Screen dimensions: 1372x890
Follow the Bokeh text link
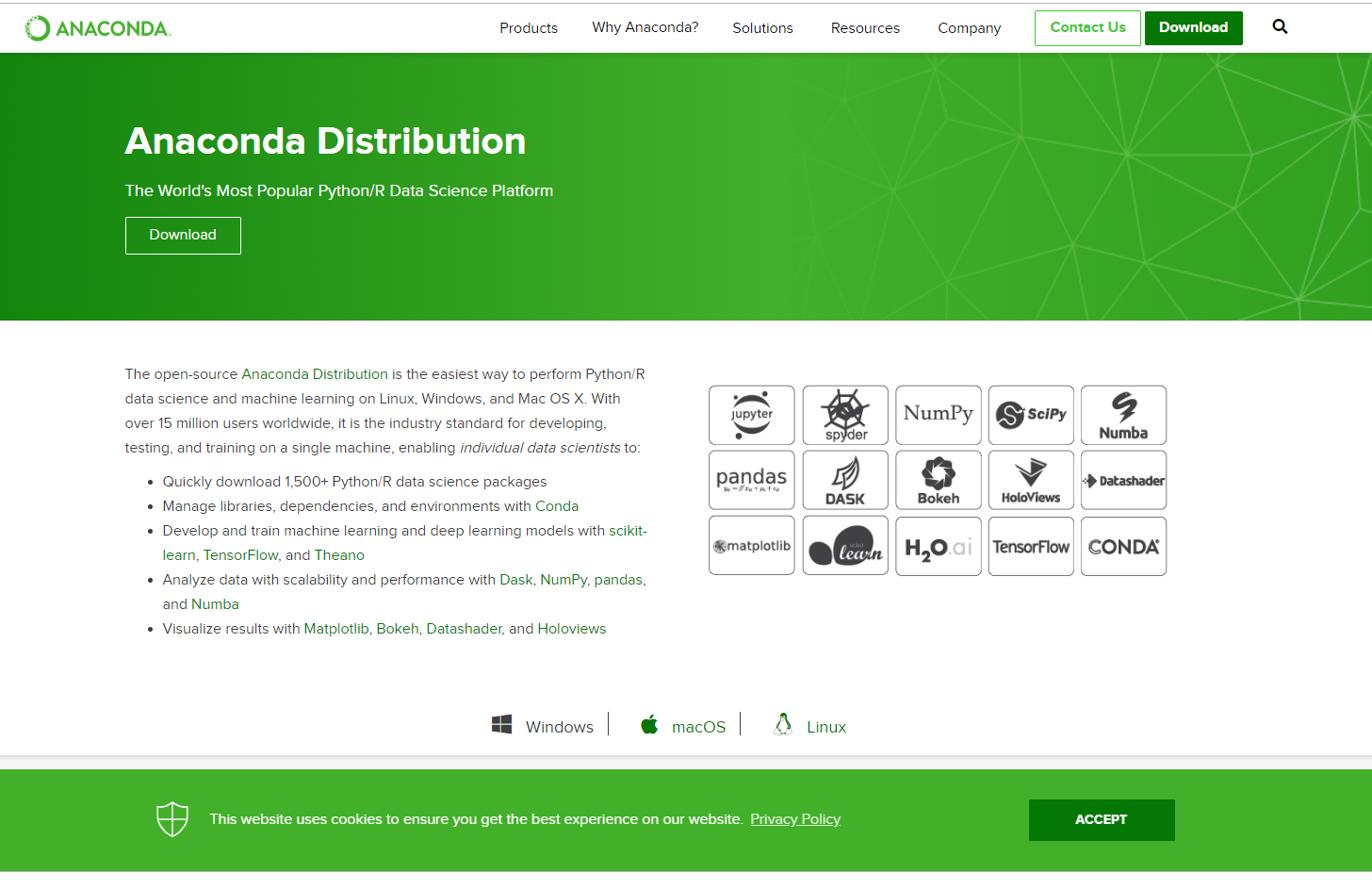(398, 629)
